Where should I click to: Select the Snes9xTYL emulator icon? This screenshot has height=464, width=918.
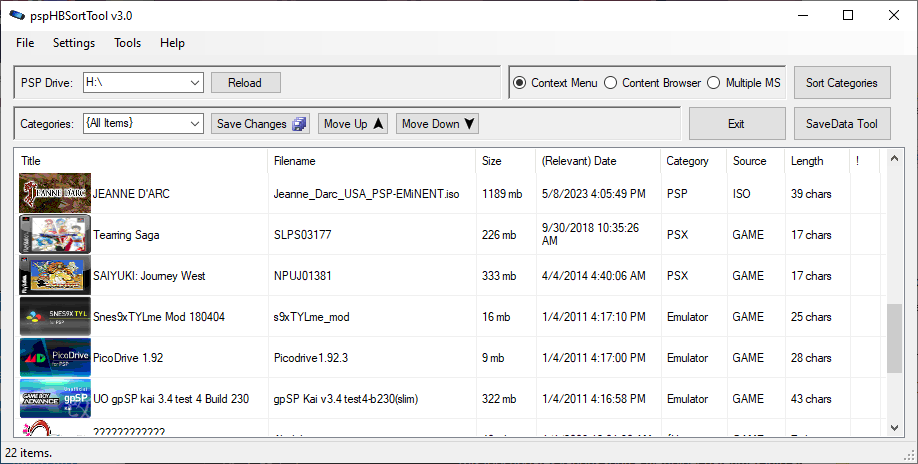point(55,317)
